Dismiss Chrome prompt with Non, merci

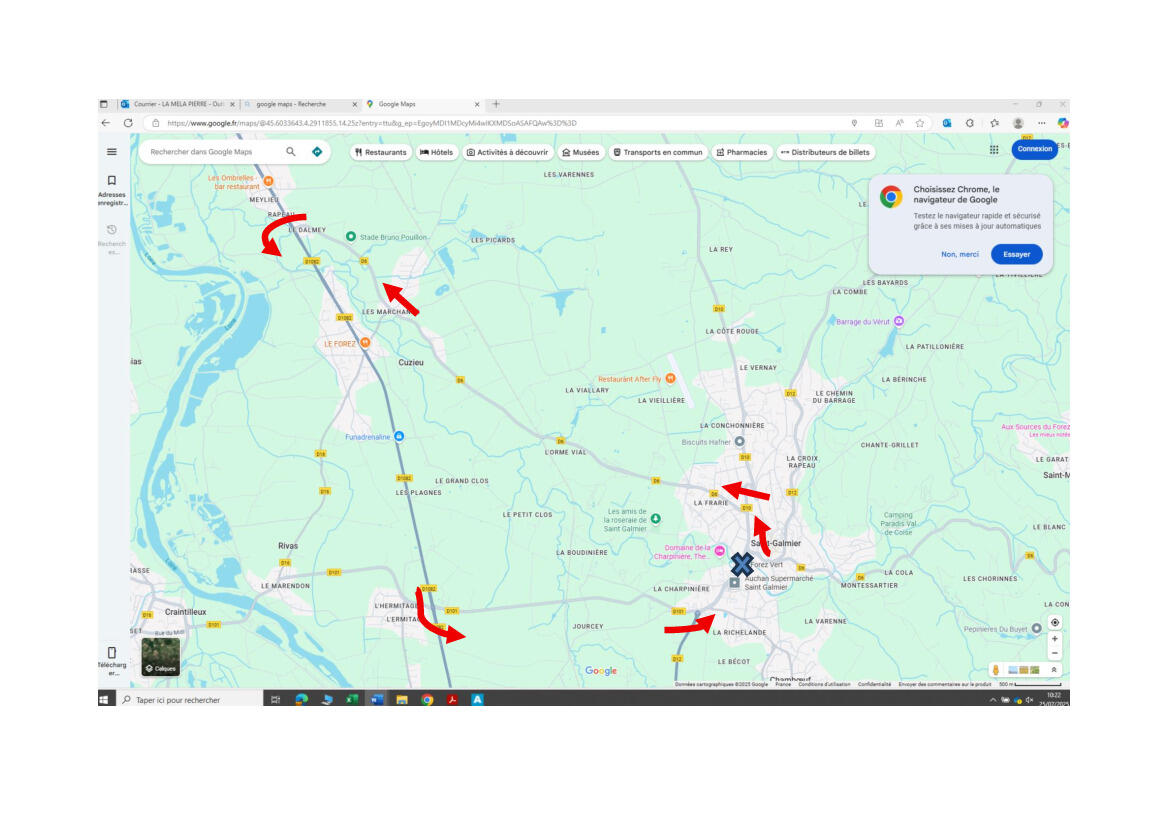coord(959,254)
